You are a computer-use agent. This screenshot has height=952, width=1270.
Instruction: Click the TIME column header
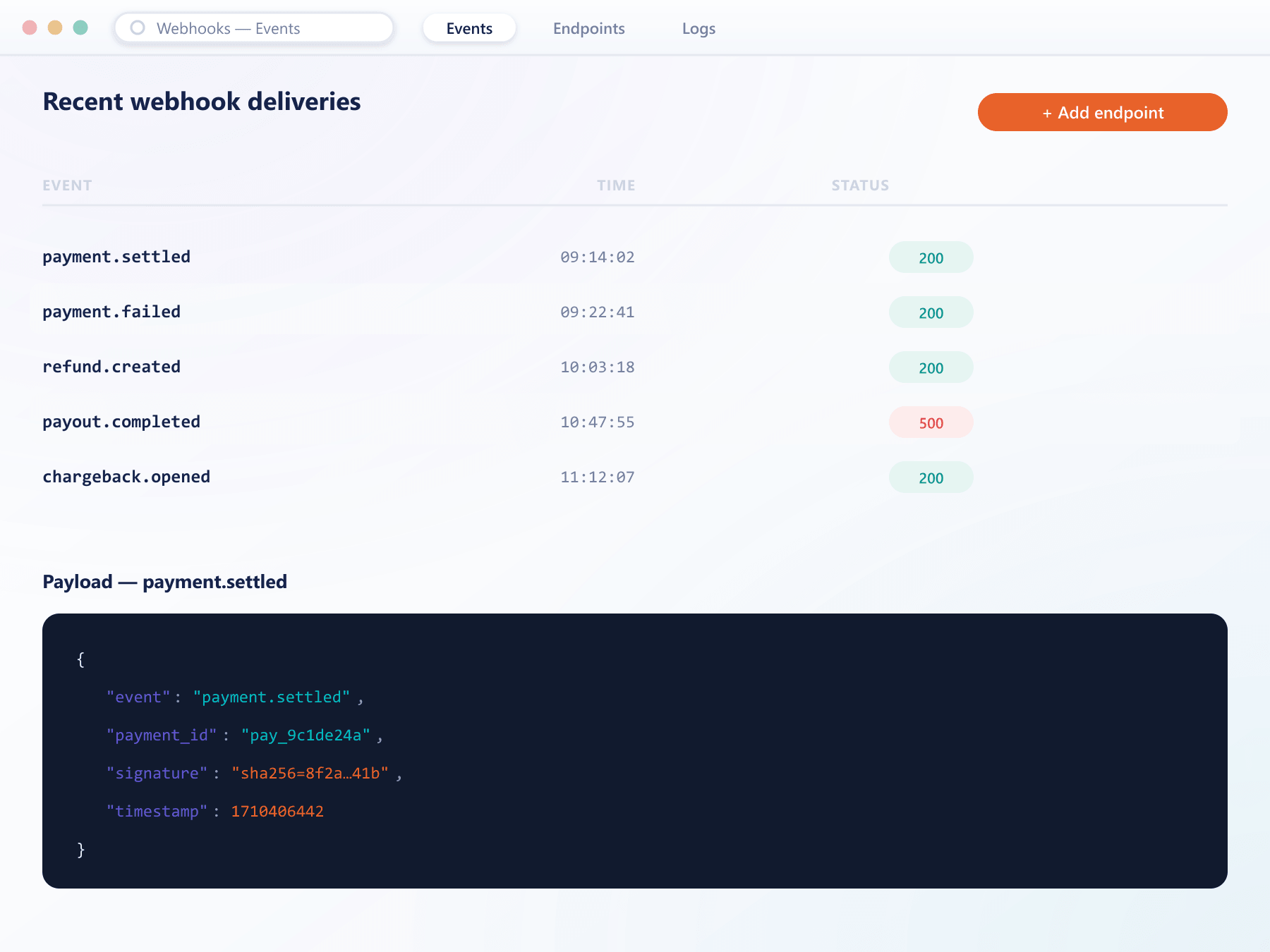(616, 185)
